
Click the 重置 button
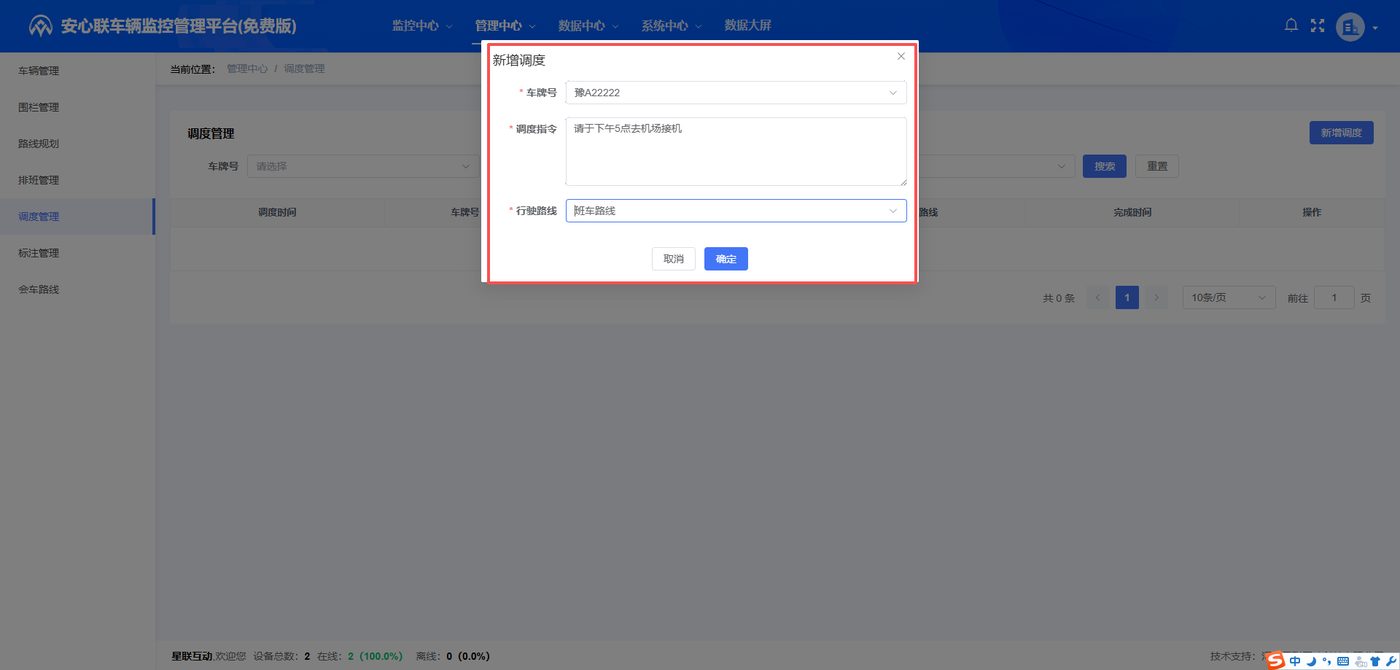point(1157,166)
